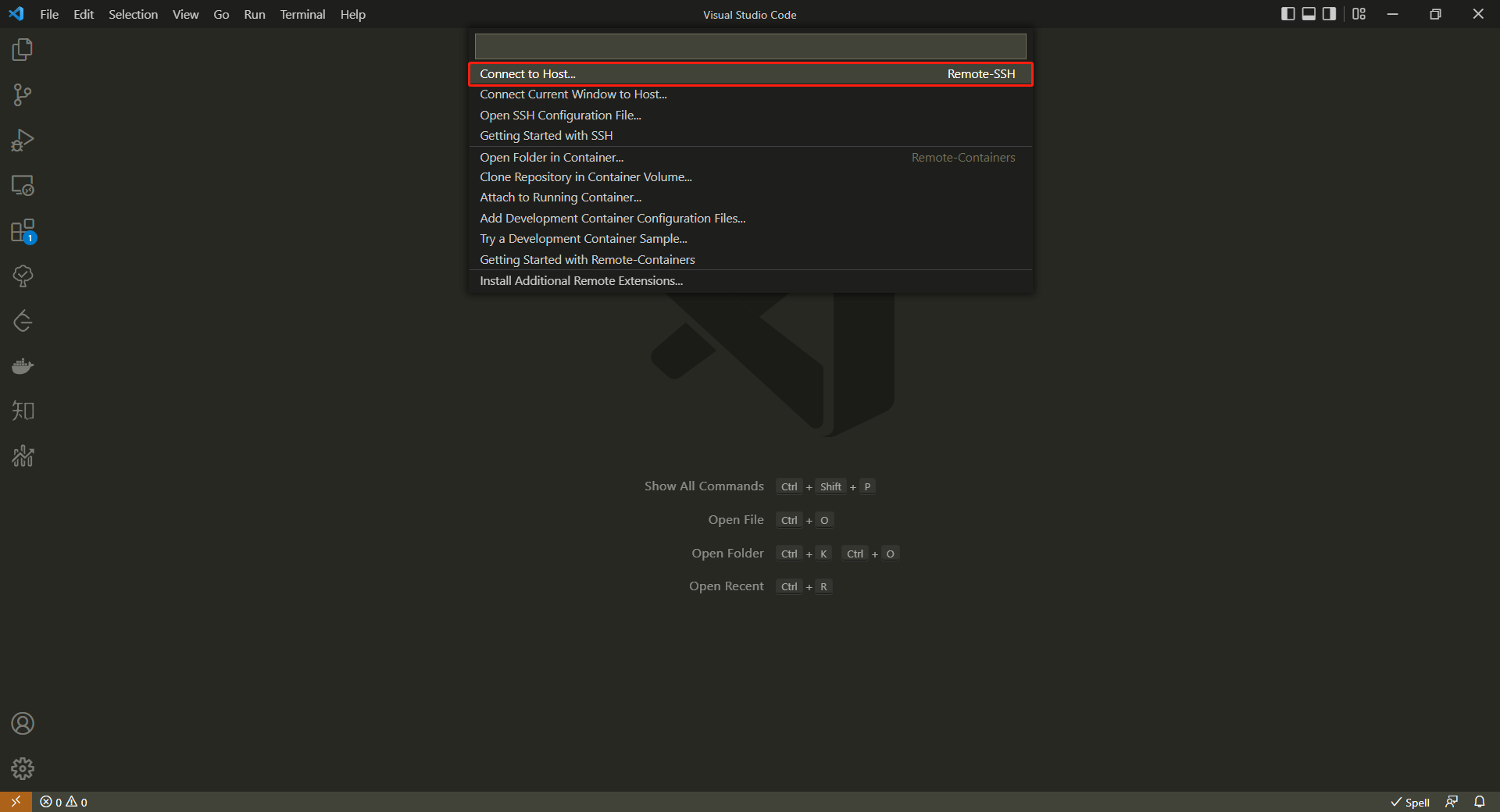Toggle the primary side bar layout button
Image resolution: width=1500 pixels, height=812 pixels.
click(x=1288, y=14)
